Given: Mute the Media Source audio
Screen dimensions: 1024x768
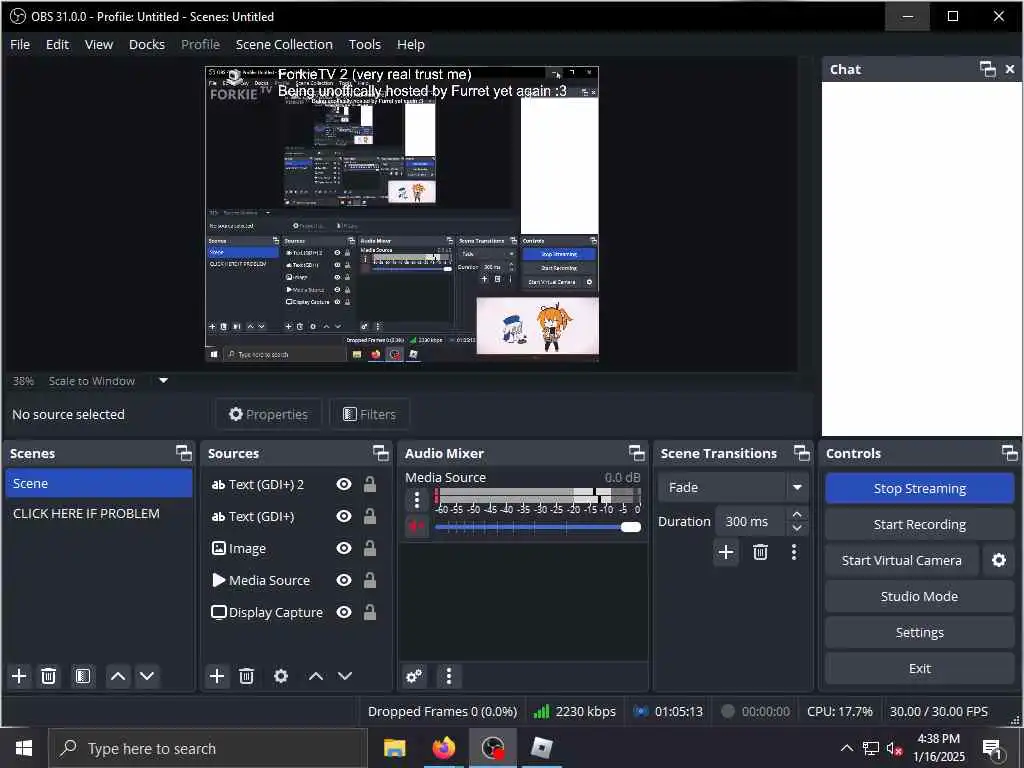Looking at the screenshot, I should pyautogui.click(x=417, y=526).
